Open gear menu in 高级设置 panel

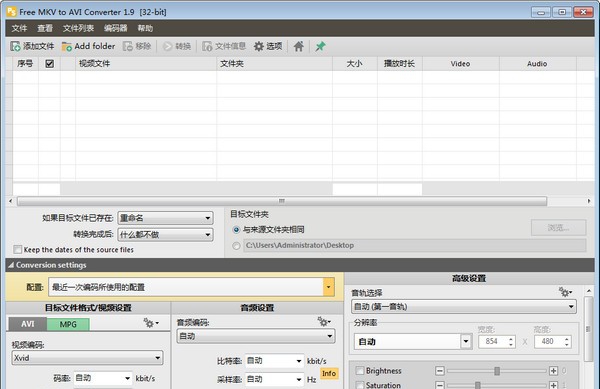tap(565, 292)
